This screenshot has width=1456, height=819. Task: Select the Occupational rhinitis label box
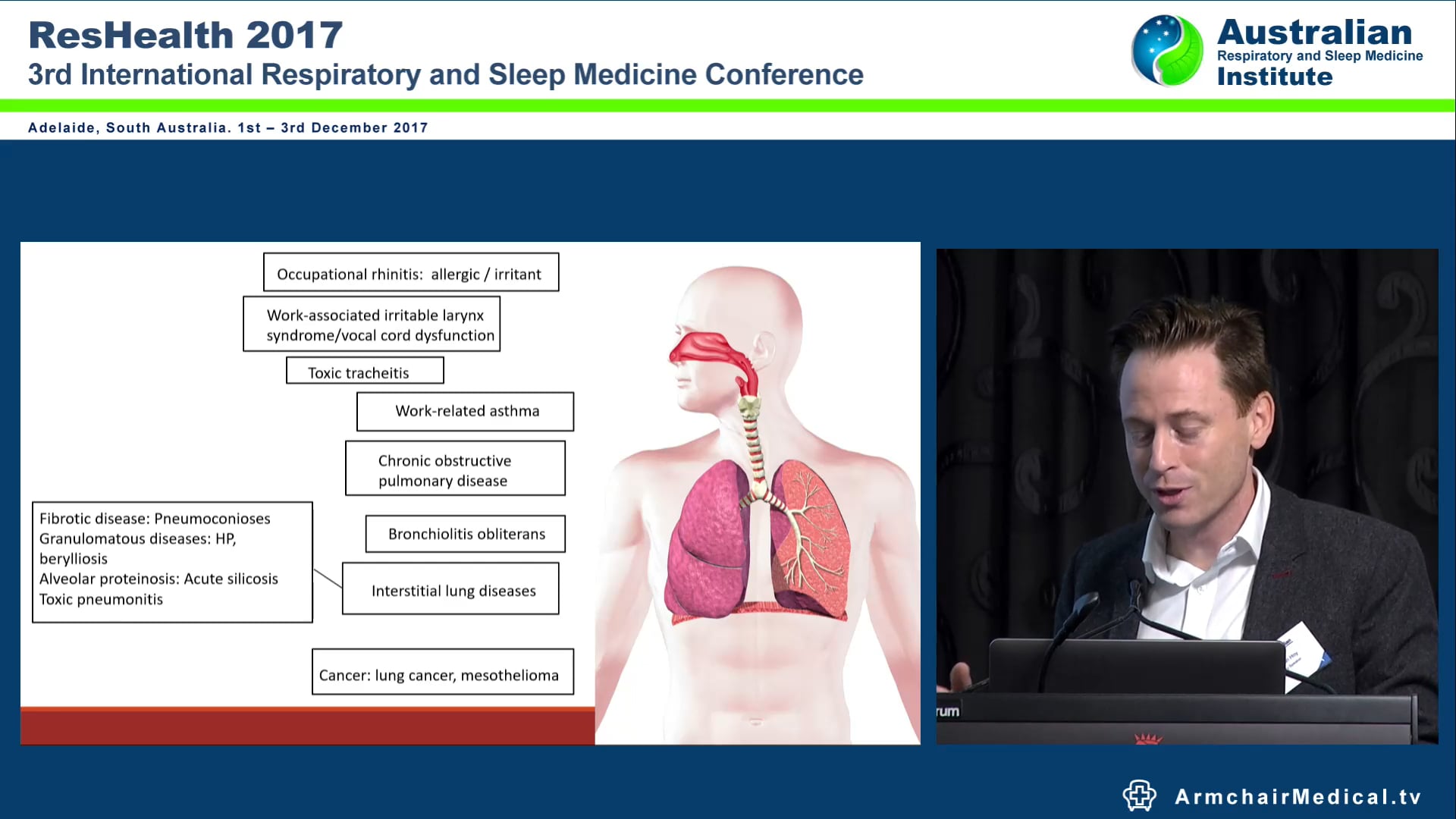click(410, 273)
